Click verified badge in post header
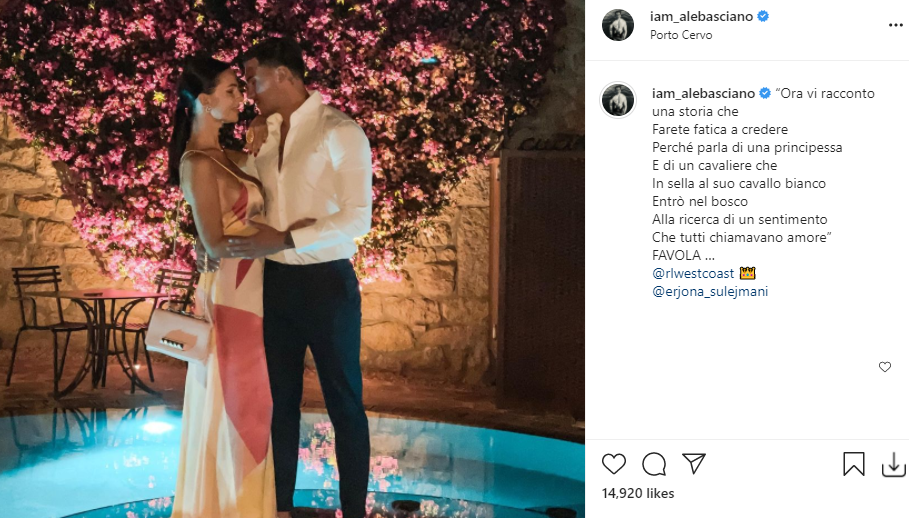The width and height of the screenshot is (909, 518). click(x=763, y=17)
